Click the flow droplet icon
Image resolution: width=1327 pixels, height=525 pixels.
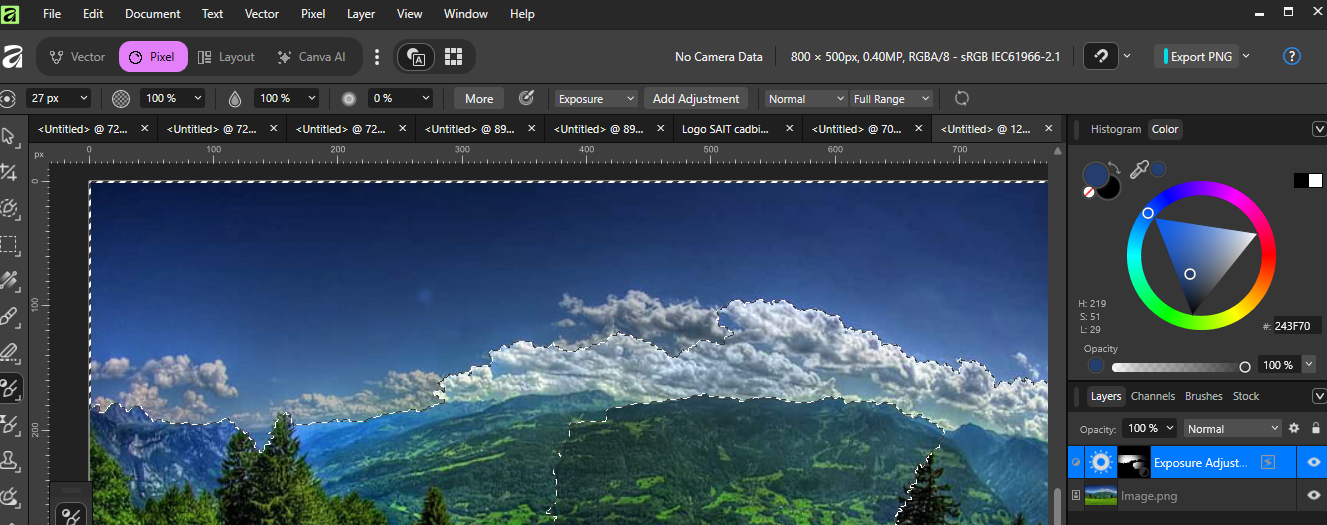234,99
